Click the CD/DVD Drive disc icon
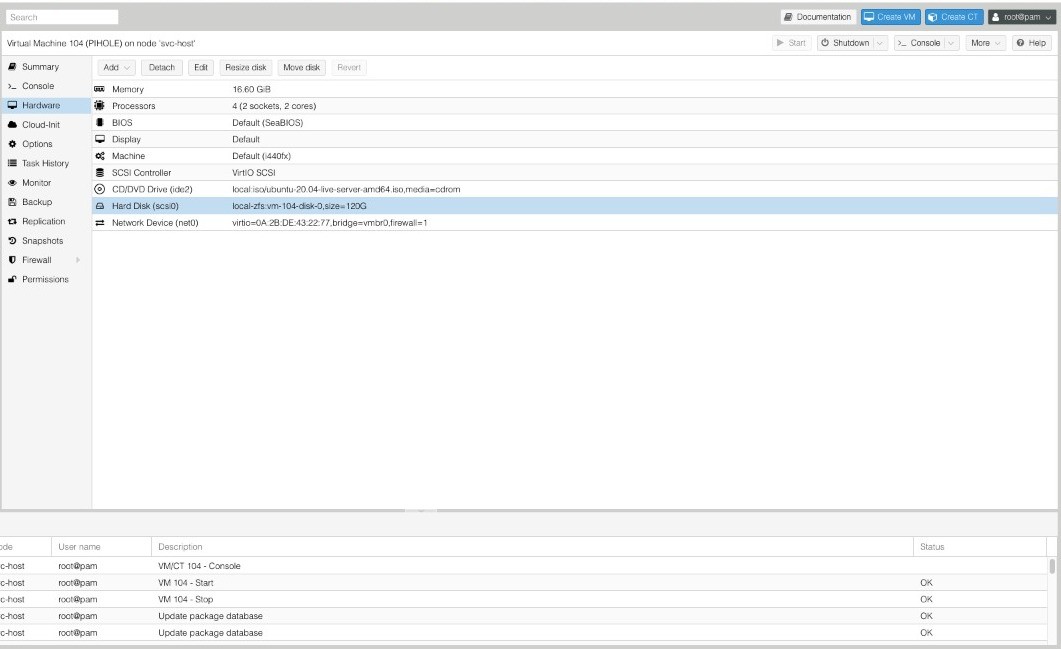The image size is (1061, 649). pyautogui.click(x=100, y=189)
